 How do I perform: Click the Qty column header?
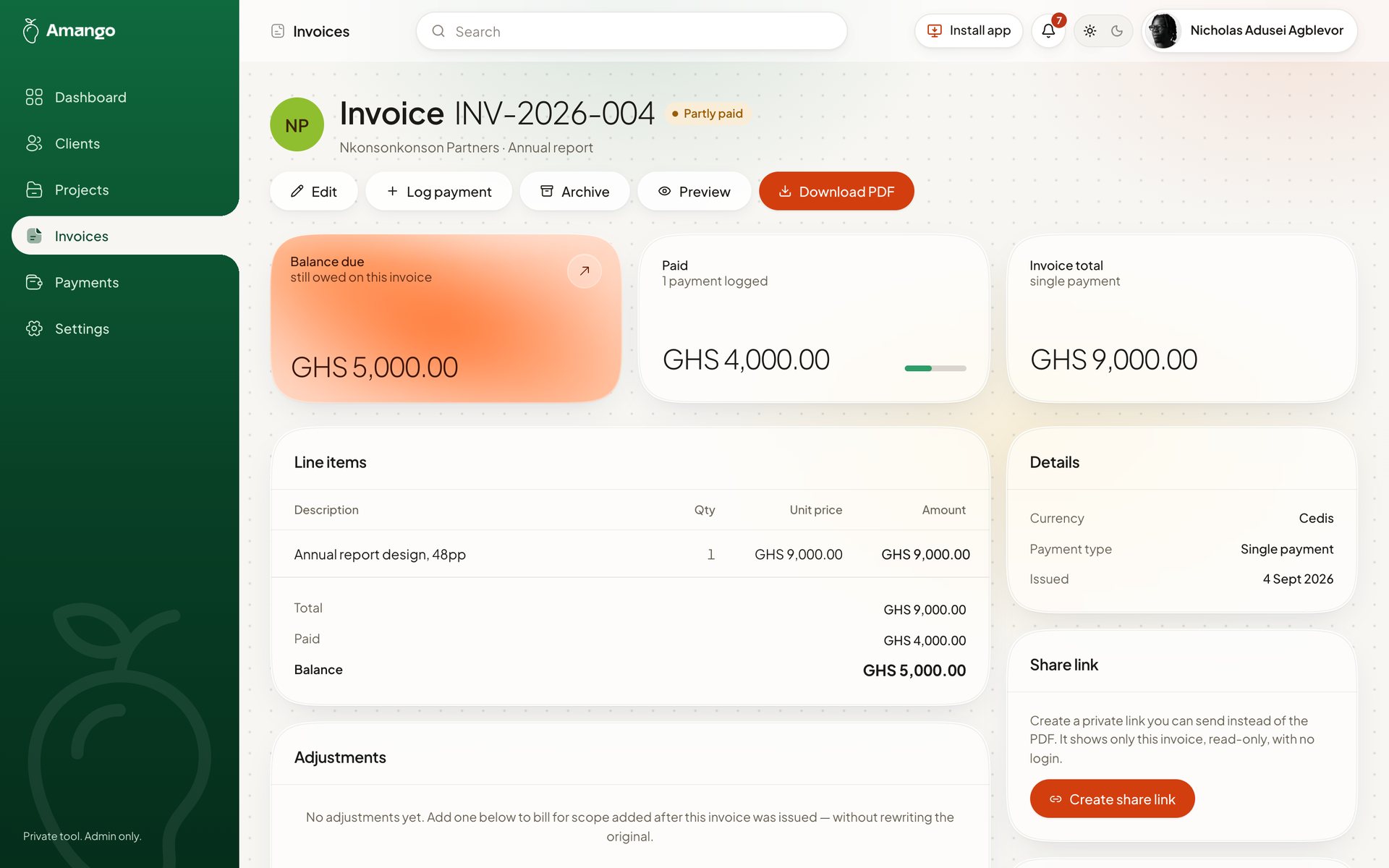coord(705,510)
